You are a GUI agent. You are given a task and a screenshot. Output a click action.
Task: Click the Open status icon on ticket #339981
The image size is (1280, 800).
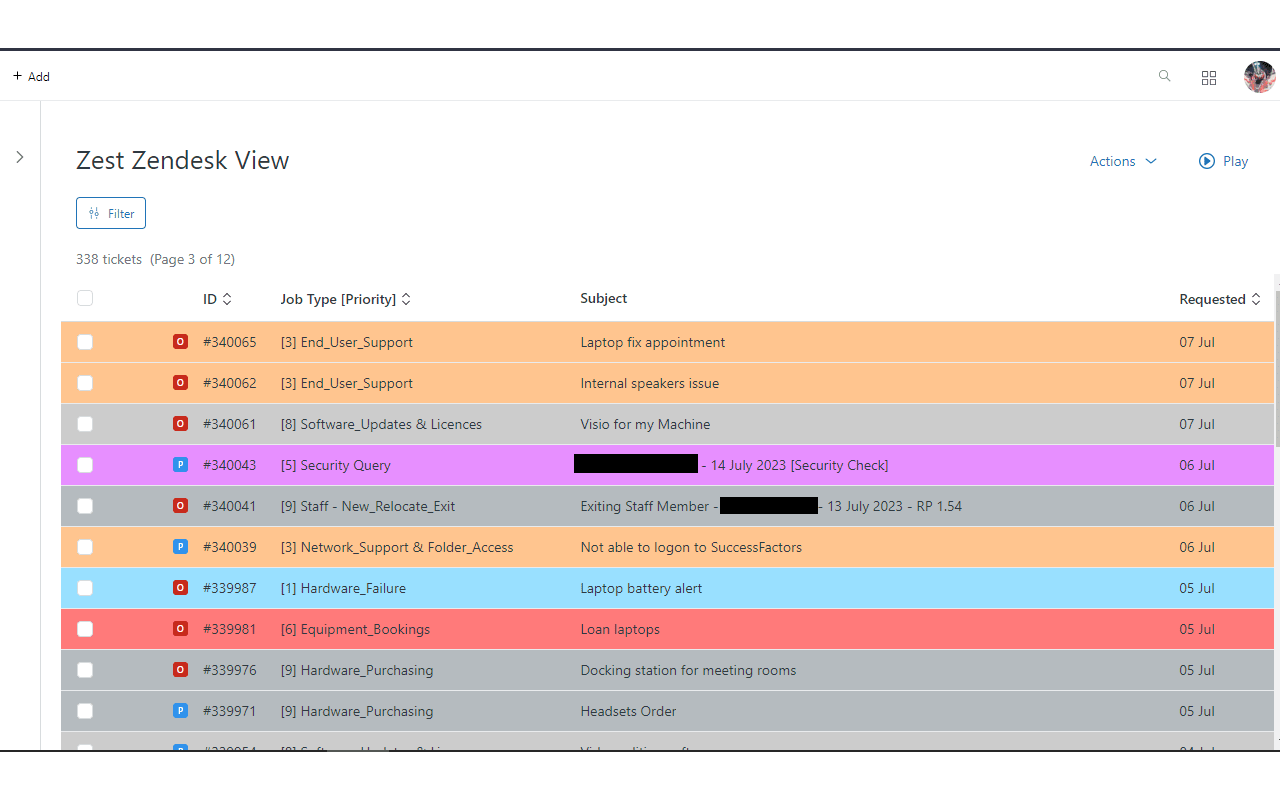(180, 629)
